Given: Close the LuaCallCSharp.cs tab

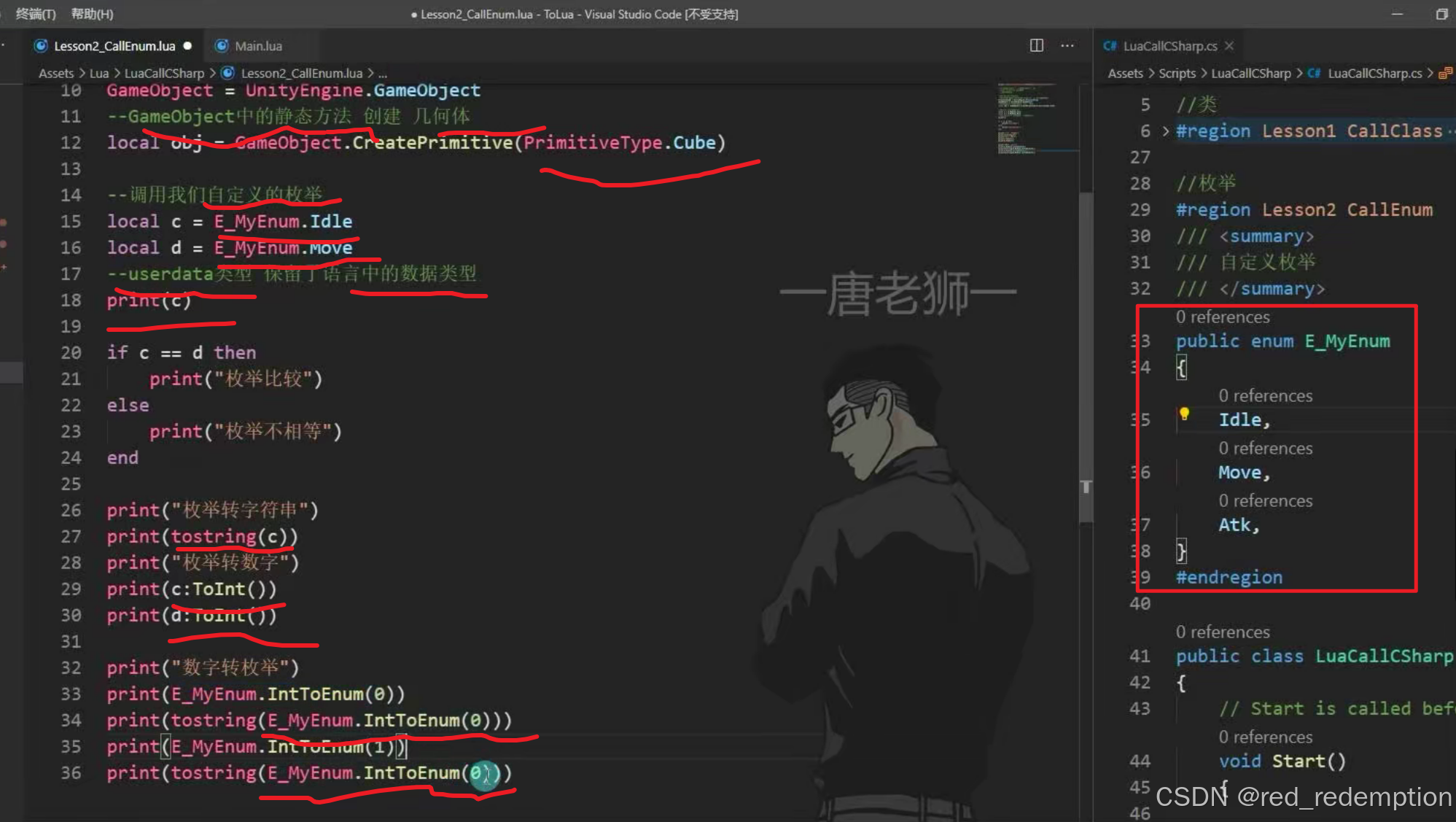Looking at the screenshot, I should (1229, 45).
